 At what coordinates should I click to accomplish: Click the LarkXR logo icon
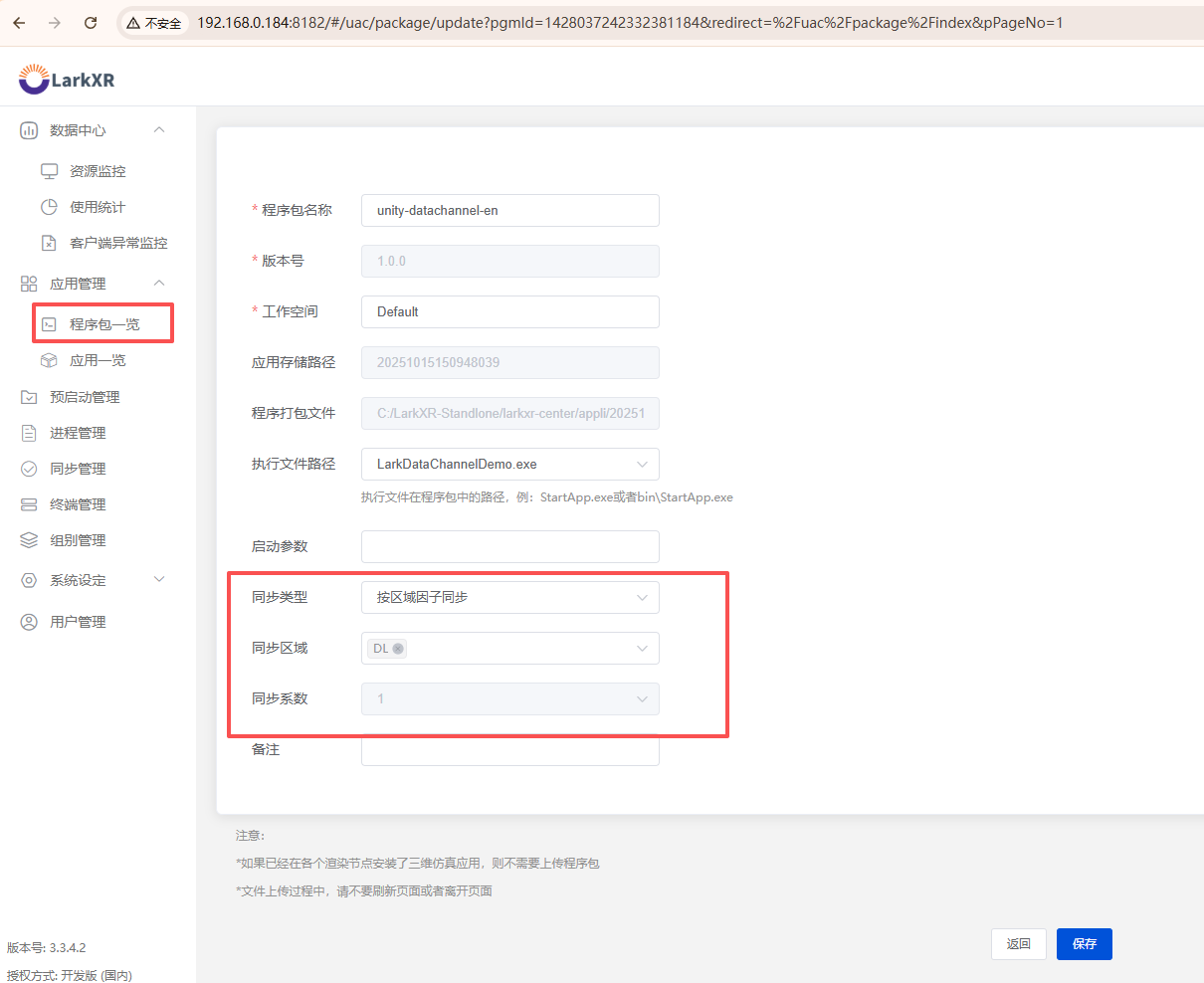click(x=34, y=80)
